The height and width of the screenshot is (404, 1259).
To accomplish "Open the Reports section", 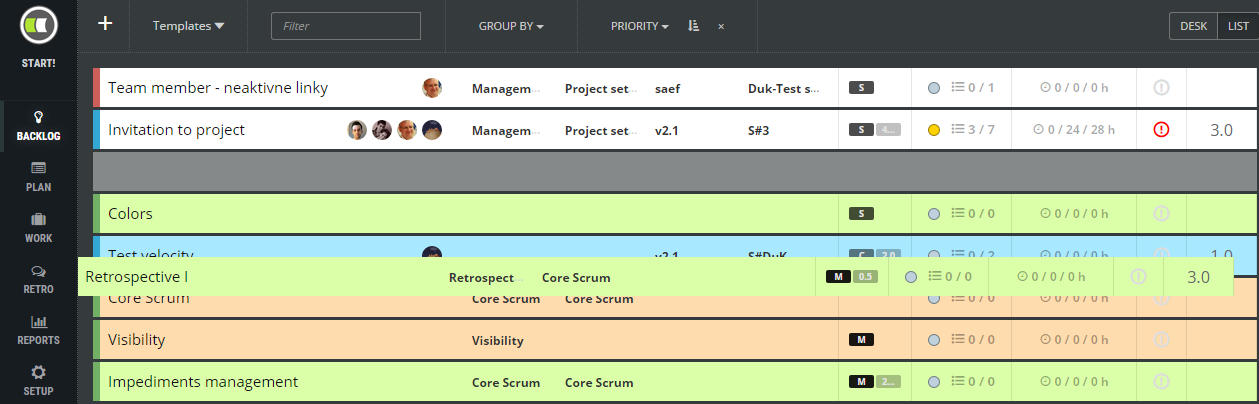I will click(38, 330).
